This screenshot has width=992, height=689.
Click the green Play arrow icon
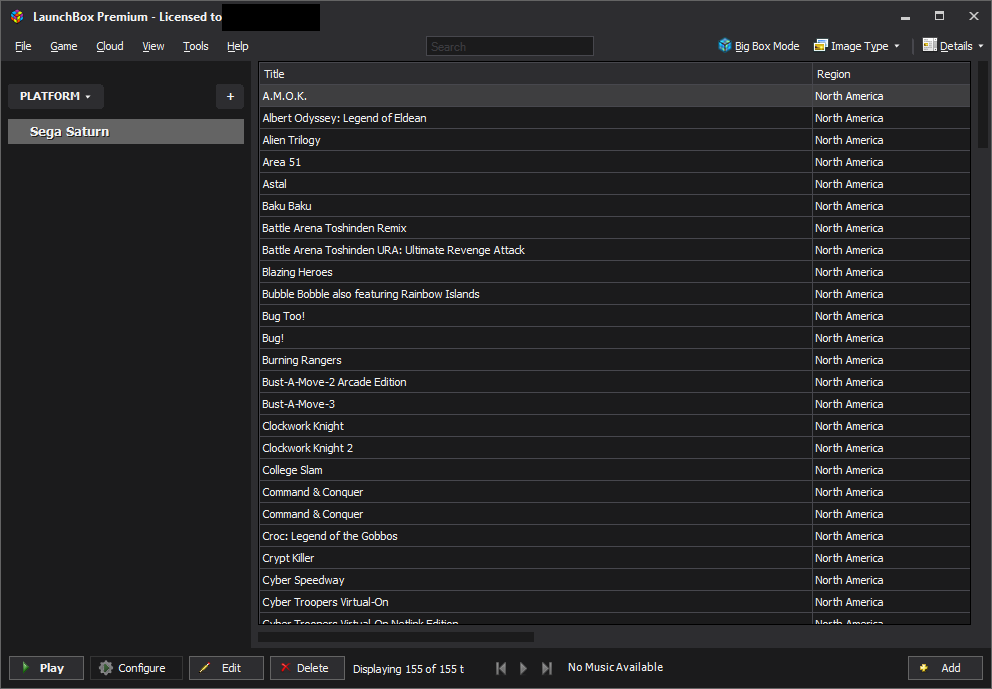[x=25, y=667]
